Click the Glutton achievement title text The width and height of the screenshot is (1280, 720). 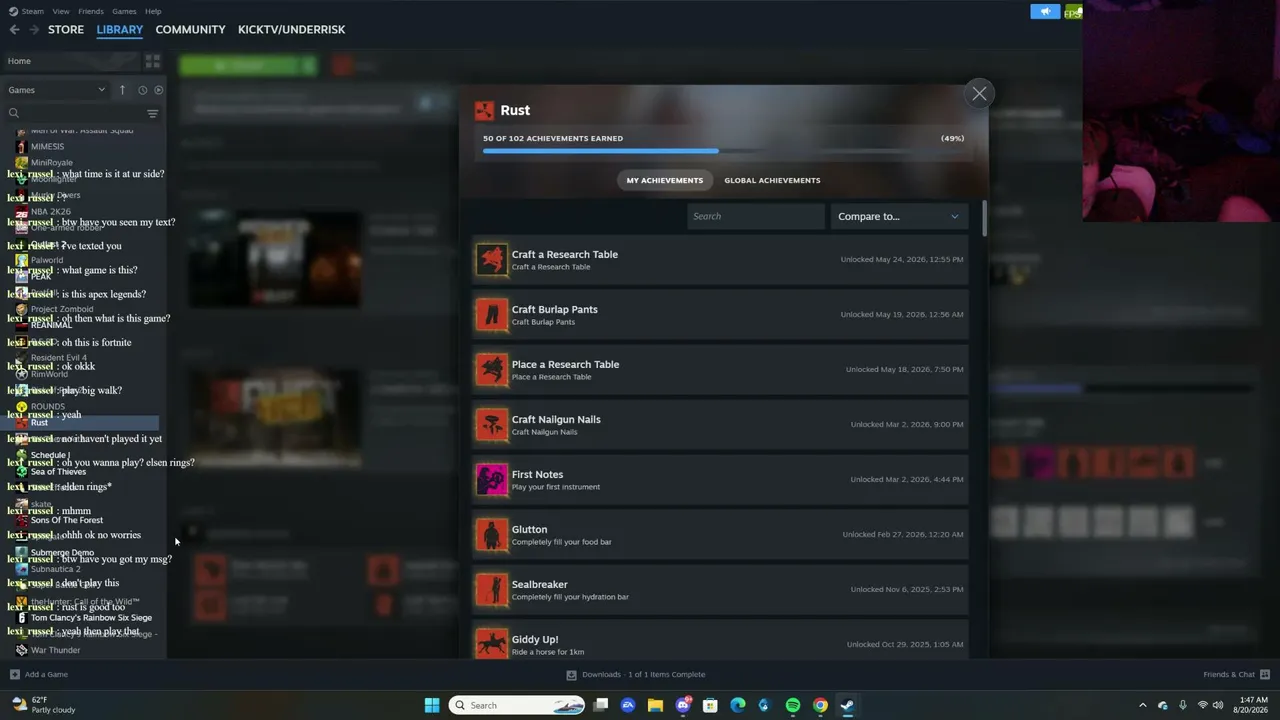point(529,529)
